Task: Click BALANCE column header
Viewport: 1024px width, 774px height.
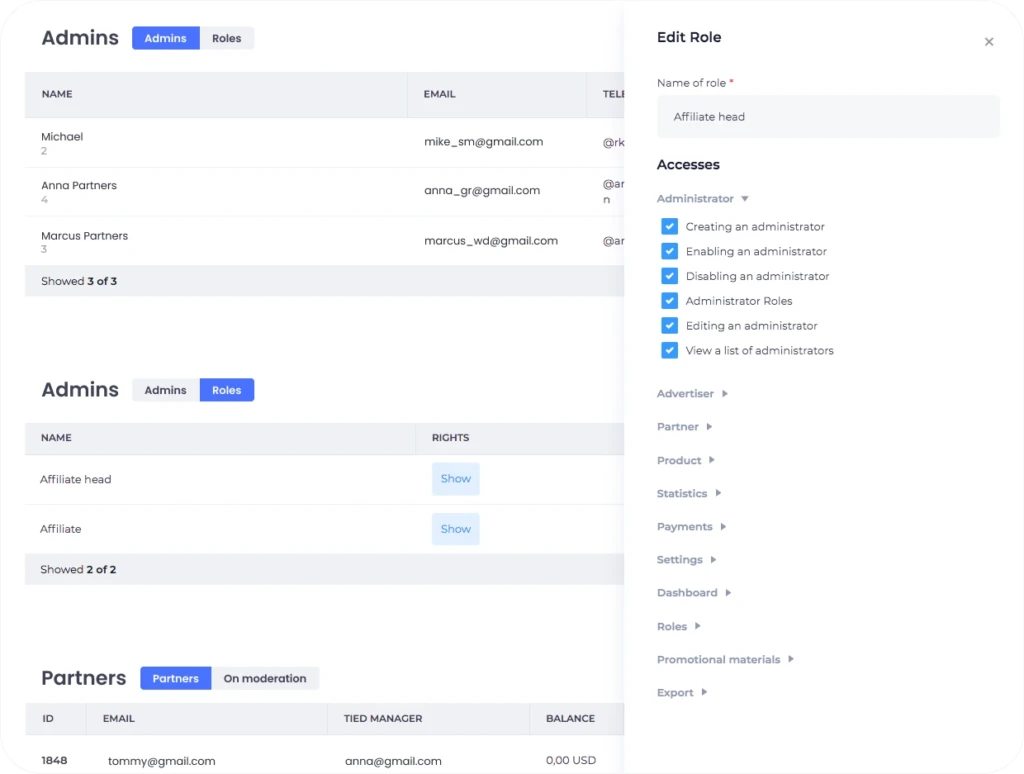Action: click(x=570, y=718)
